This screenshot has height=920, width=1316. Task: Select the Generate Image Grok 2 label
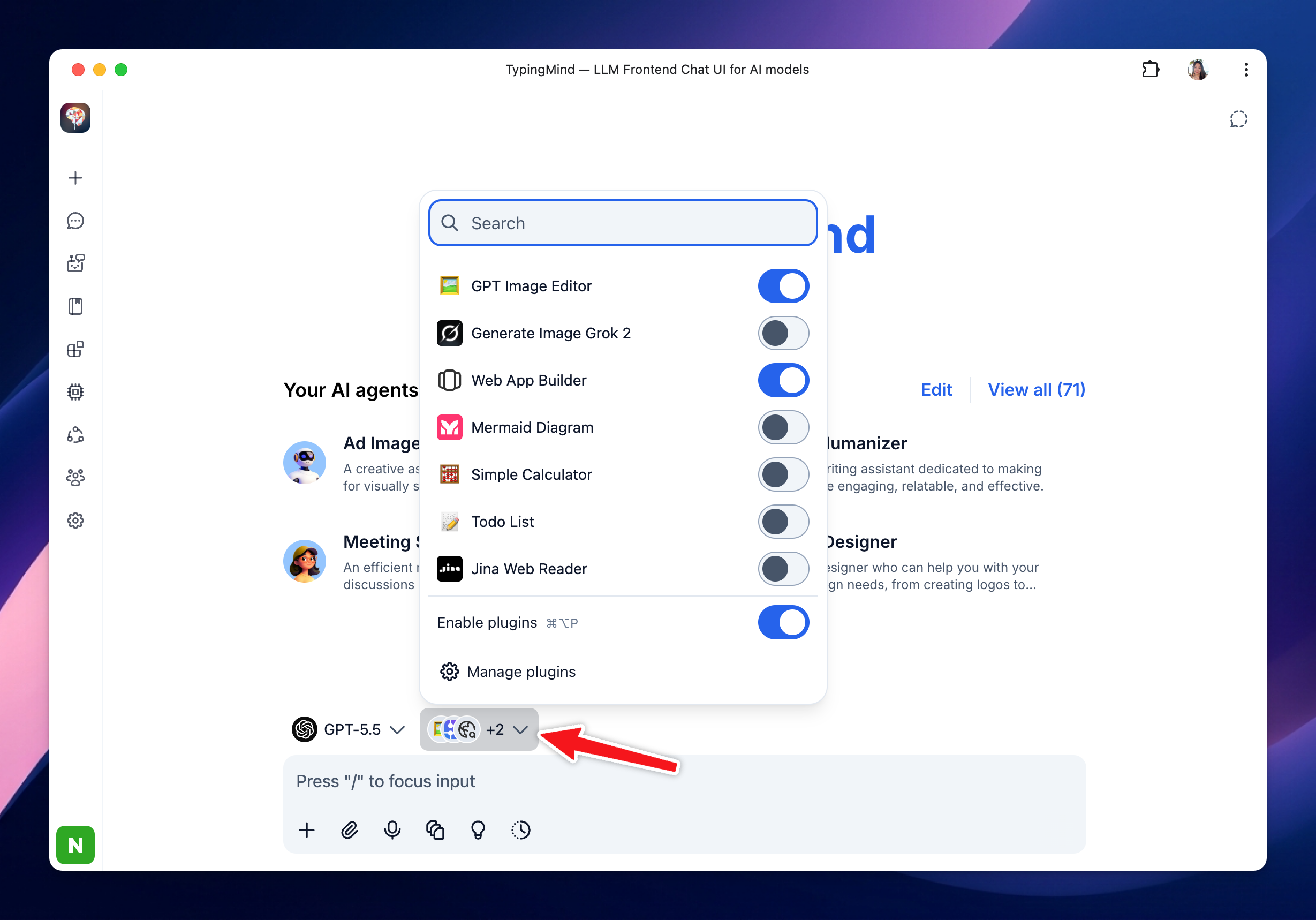551,333
